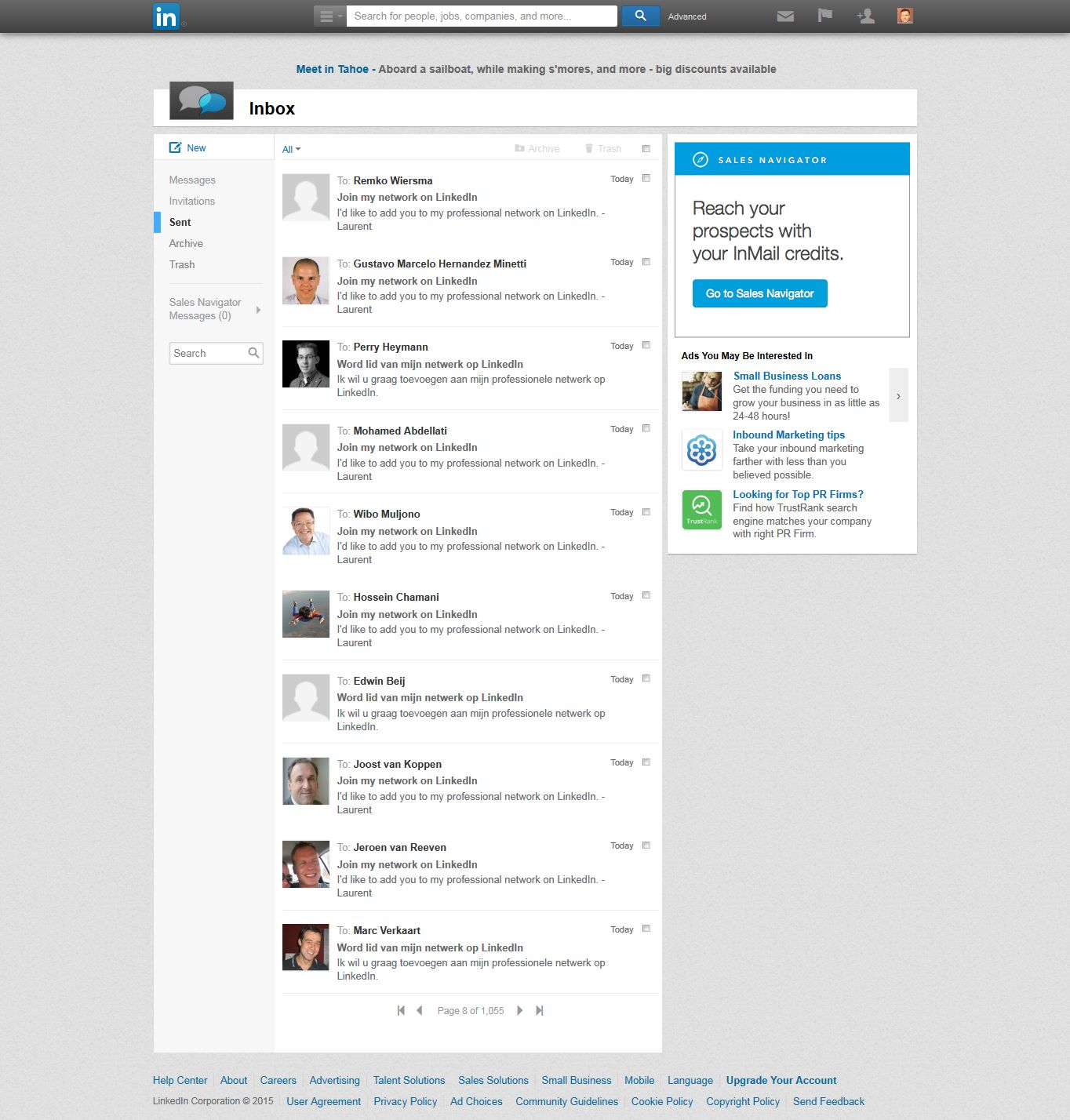Screen dimensions: 1070x1120
Task: Click the add connections icon
Action: (x=865, y=16)
